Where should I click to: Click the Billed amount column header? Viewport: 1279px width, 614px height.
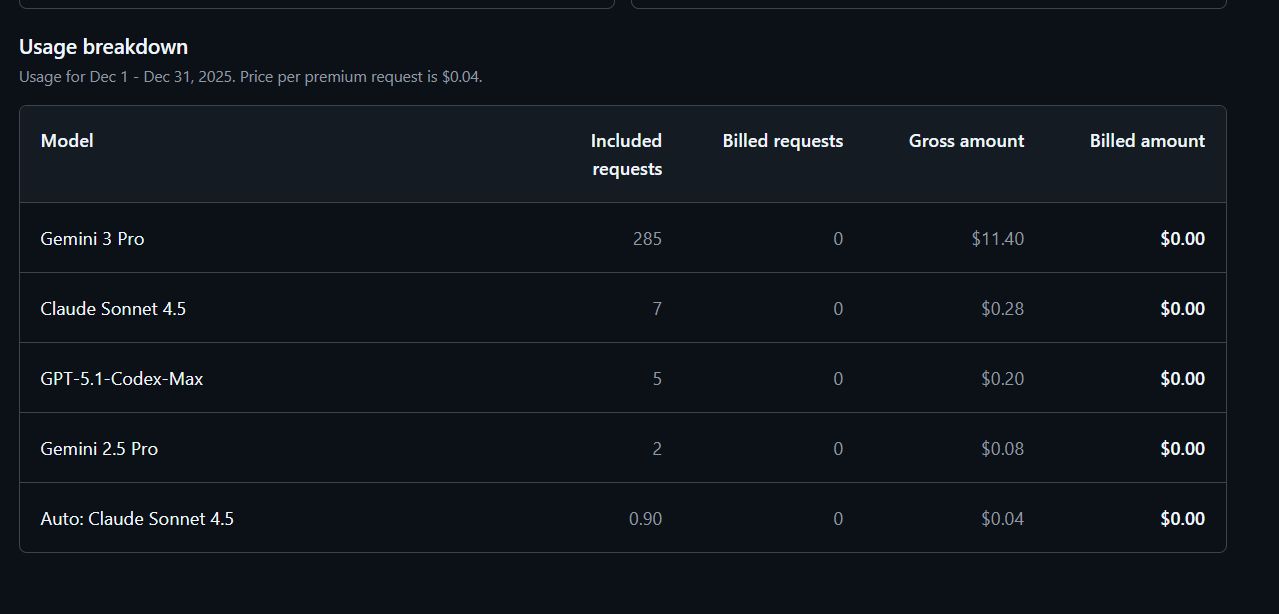click(1147, 140)
